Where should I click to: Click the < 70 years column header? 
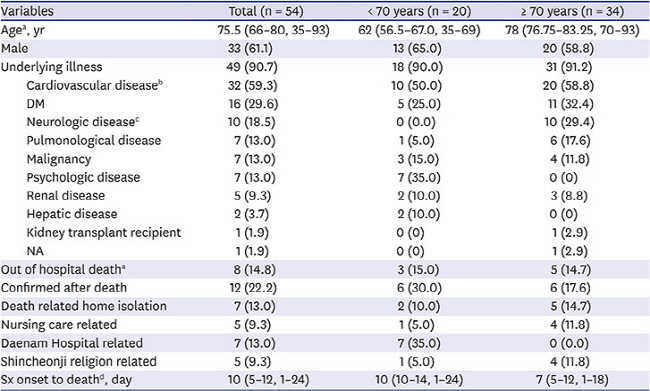point(419,11)
